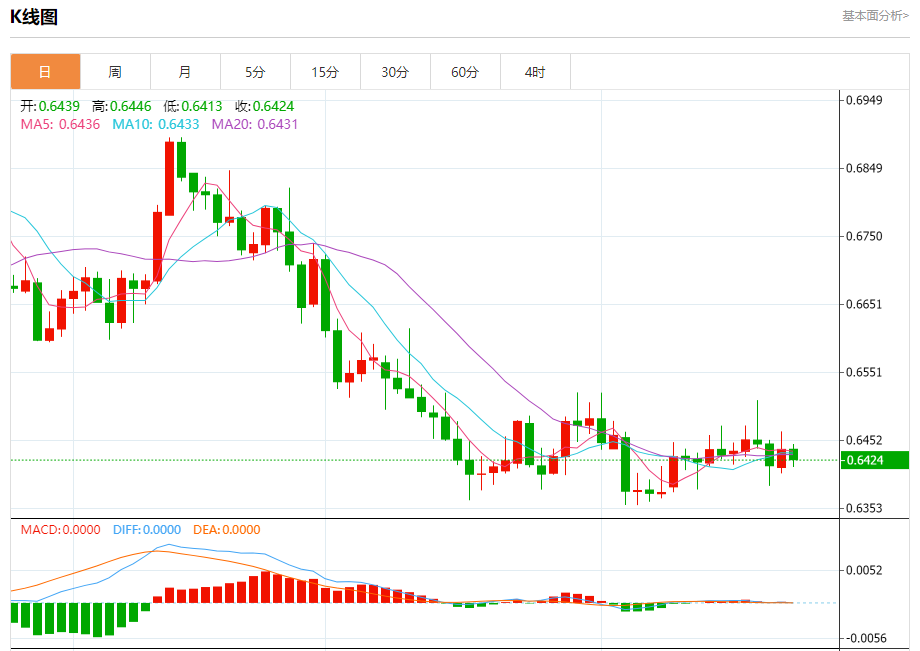The width and height of the screenshot is (920, 651).
Task: Click the MACD:0.0000 indicator label
Action: pos(60,530)
